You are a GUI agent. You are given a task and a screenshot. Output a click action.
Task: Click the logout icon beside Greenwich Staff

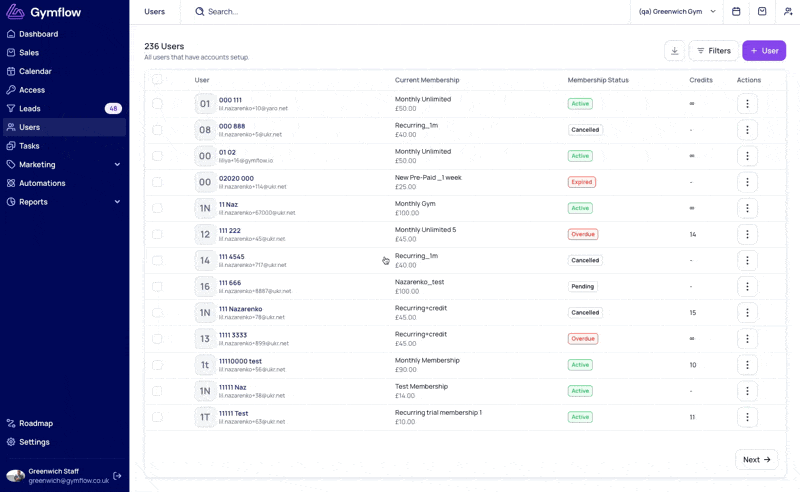pyautogui.click(x=117, y=476)
